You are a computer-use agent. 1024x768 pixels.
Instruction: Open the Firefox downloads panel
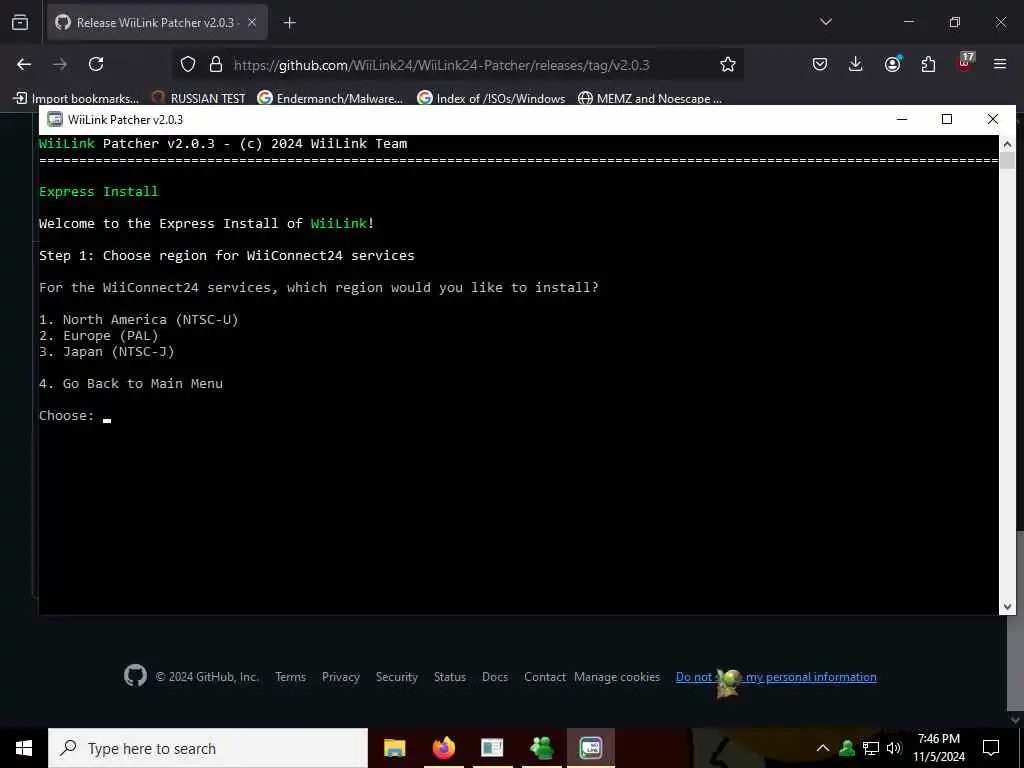pos(856,64)
